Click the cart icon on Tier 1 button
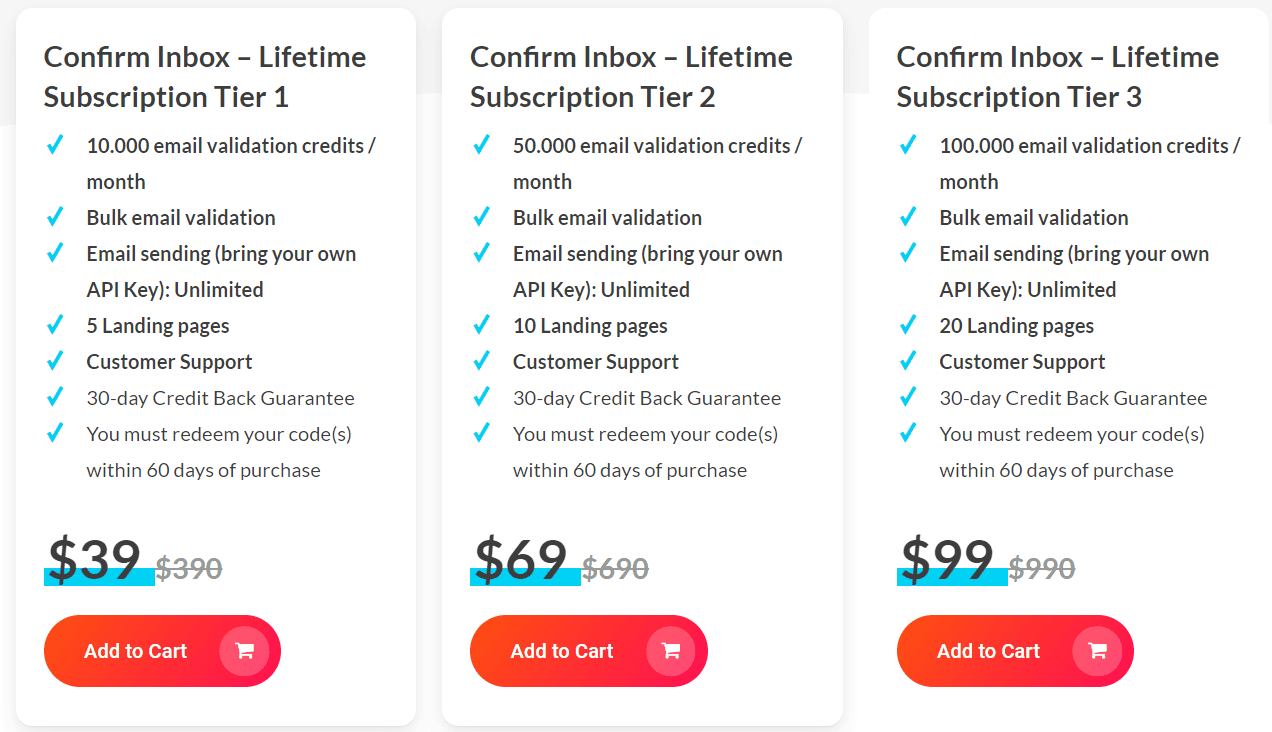The image size is (1272, 732). [244, 650]
